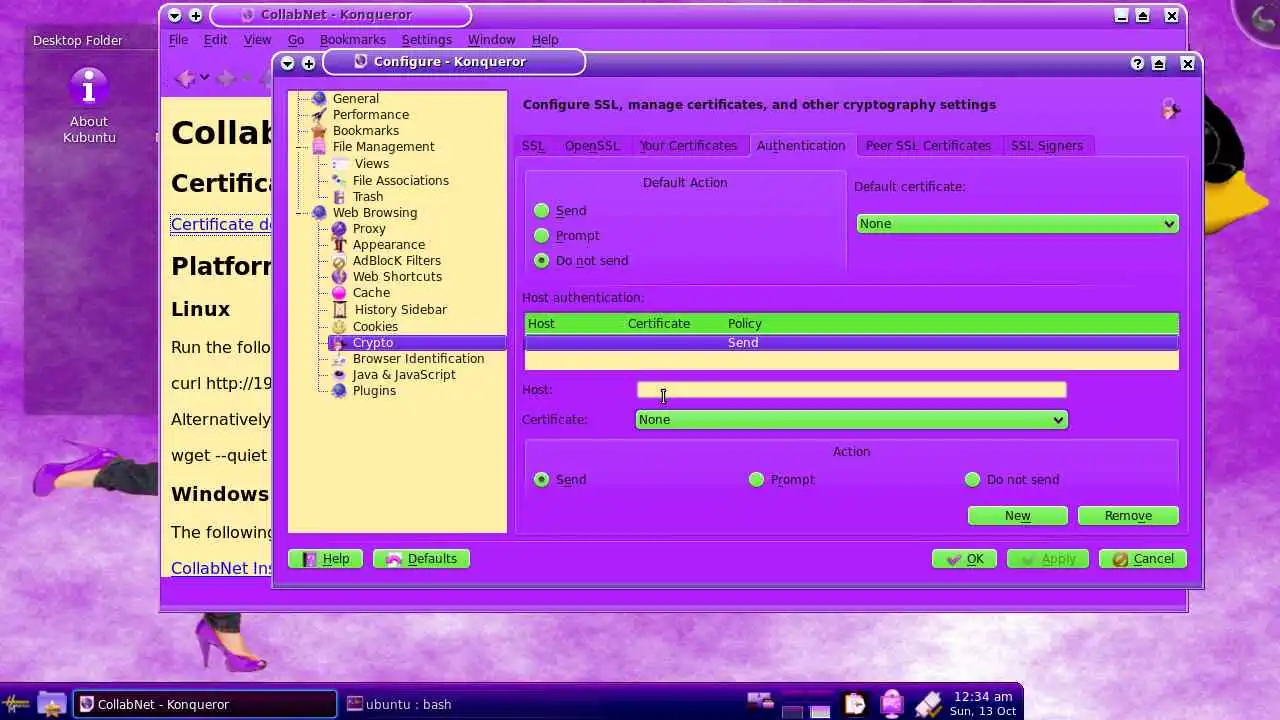1280x720 pixels.
Task: Open the Views settings entry icon
Action: click(339, 163)
